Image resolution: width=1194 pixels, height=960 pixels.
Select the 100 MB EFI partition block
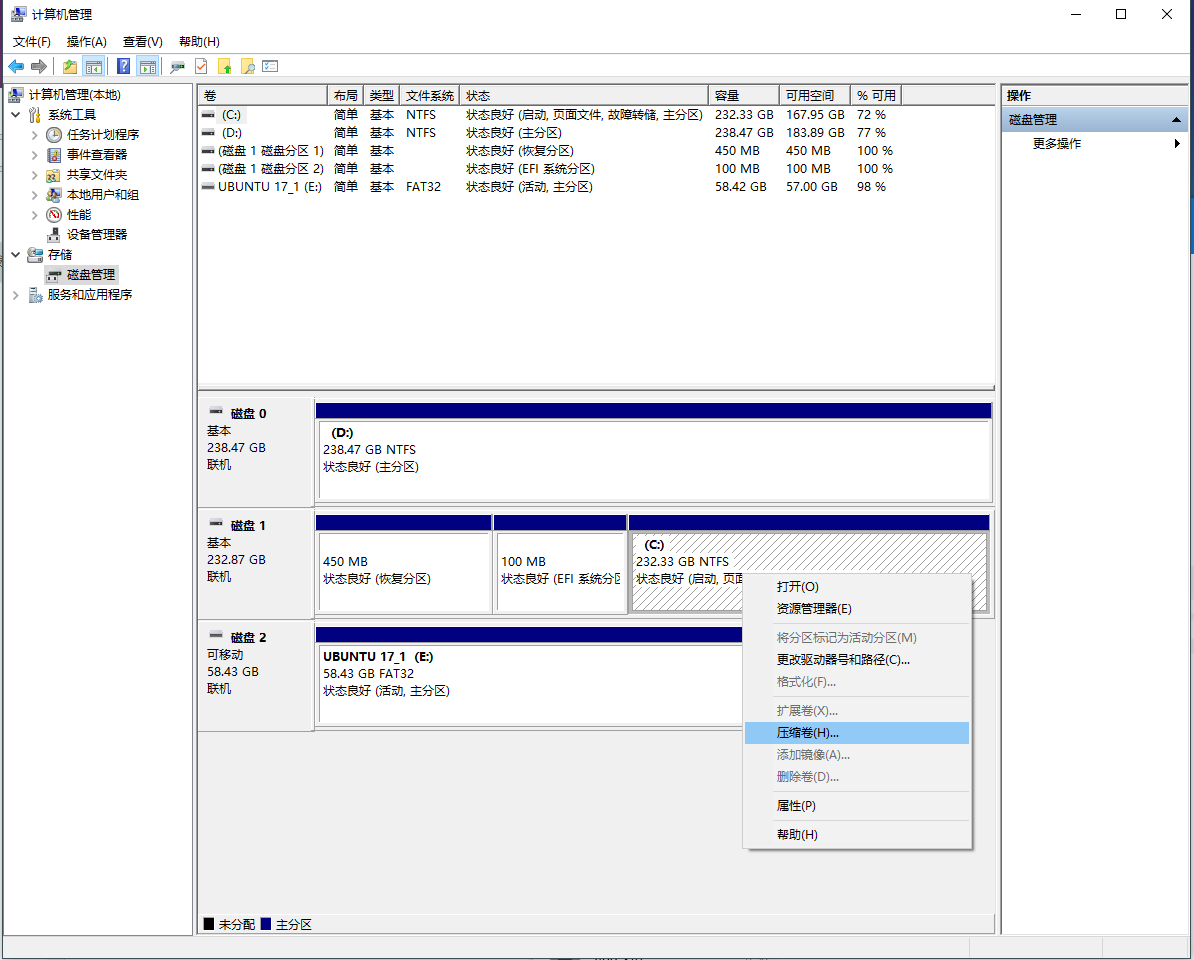point(560,572)
